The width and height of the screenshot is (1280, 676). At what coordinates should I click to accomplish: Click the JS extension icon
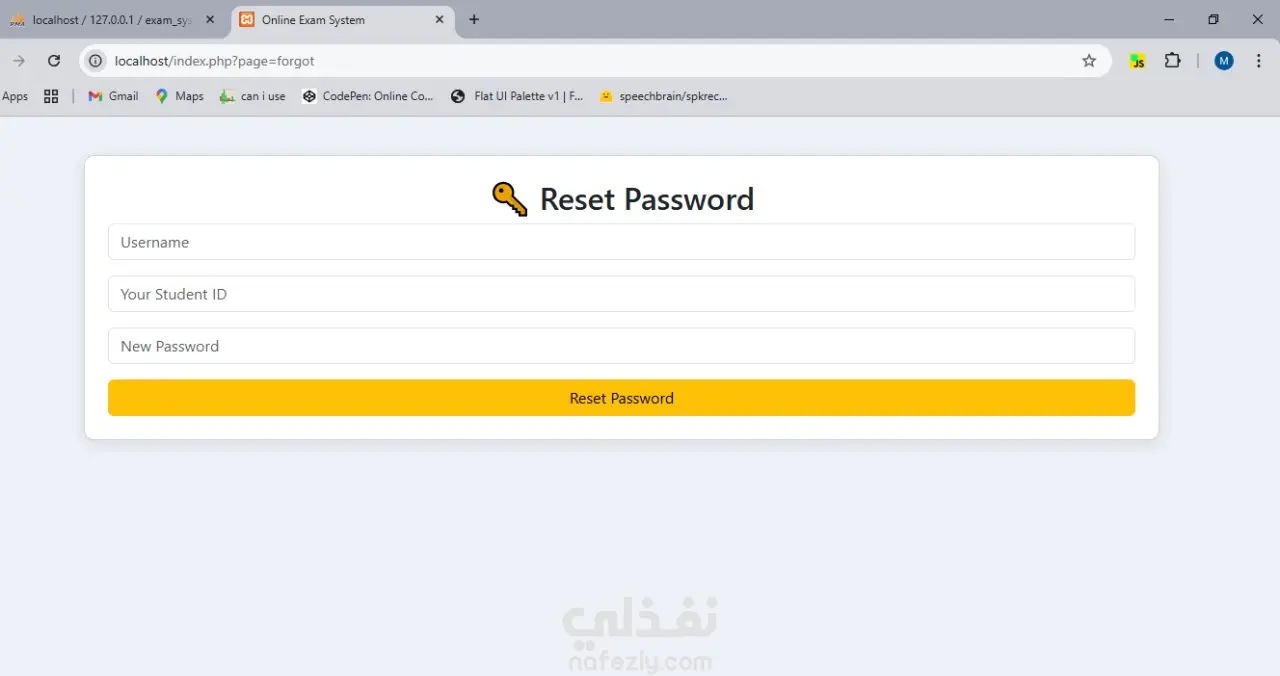pos(1137,61)
